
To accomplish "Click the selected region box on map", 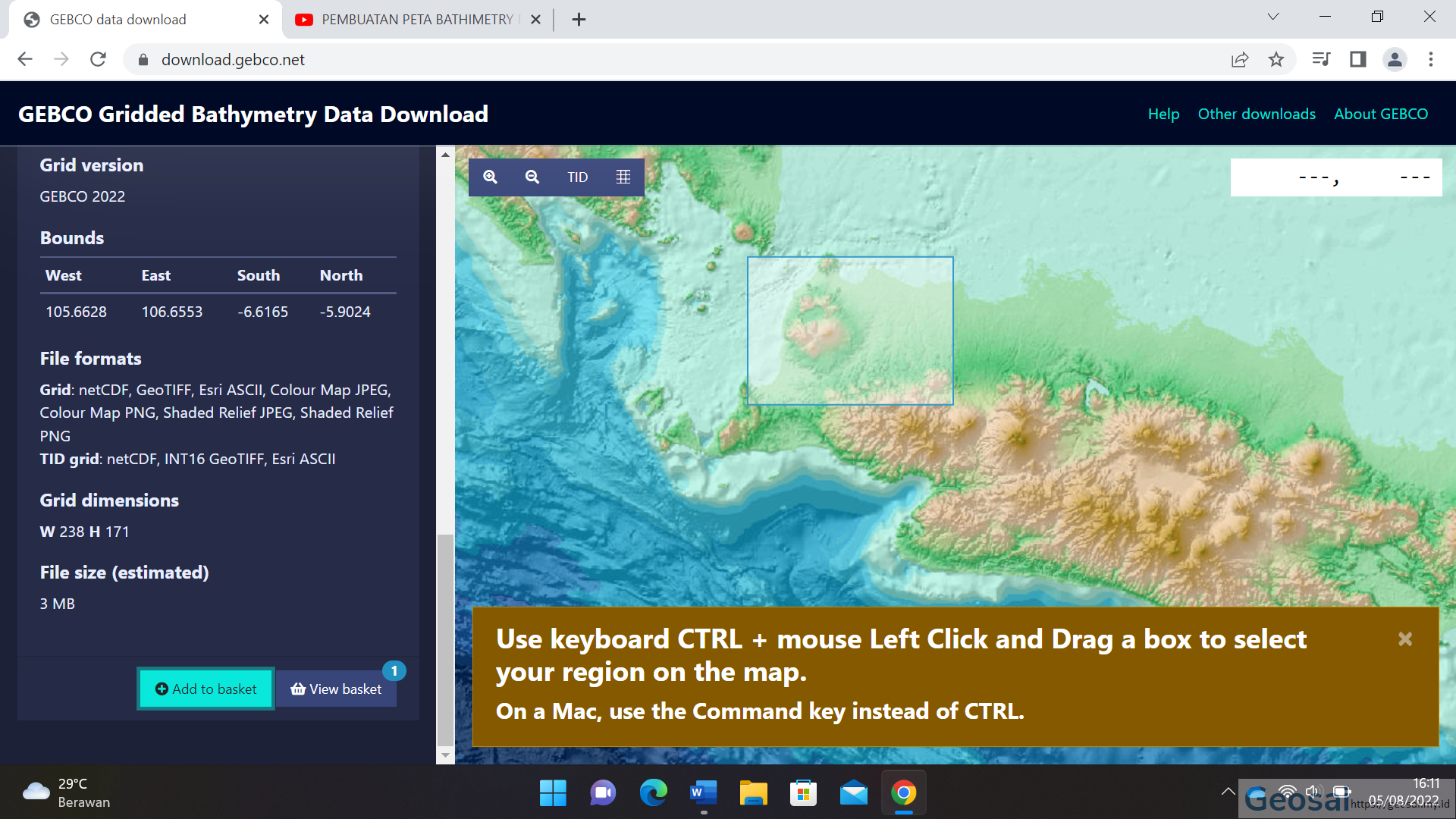I will tap(850, 331).
